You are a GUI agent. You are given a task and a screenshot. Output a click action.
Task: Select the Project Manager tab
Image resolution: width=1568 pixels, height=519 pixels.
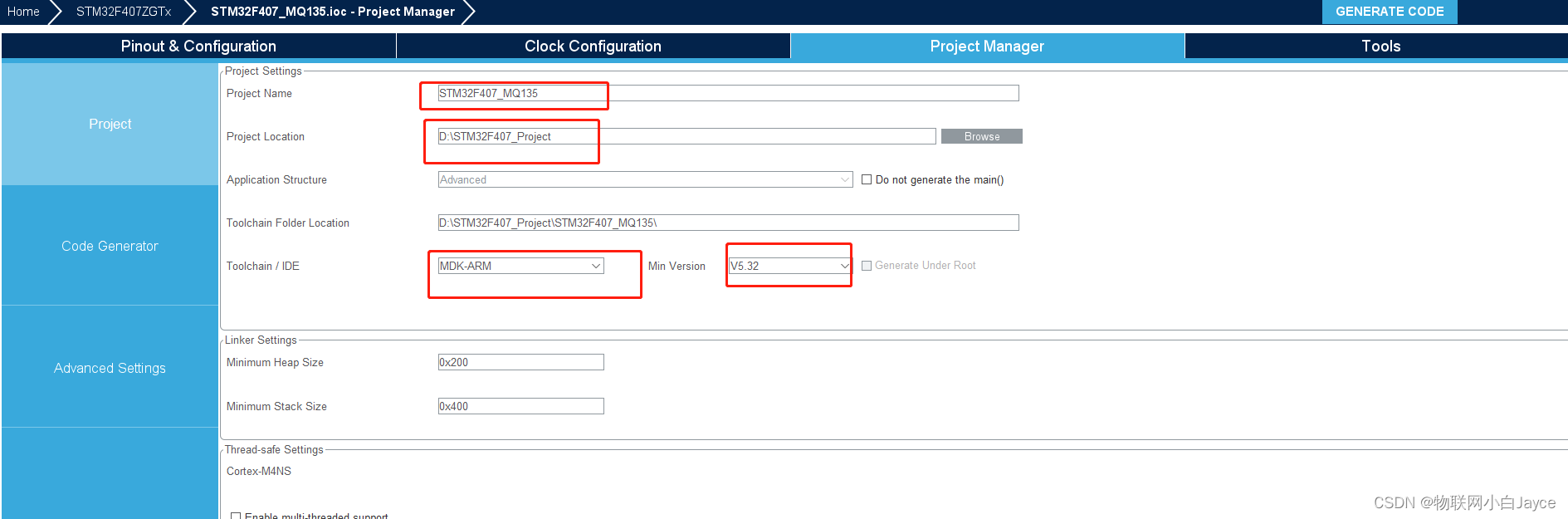[x=987, y=47]
